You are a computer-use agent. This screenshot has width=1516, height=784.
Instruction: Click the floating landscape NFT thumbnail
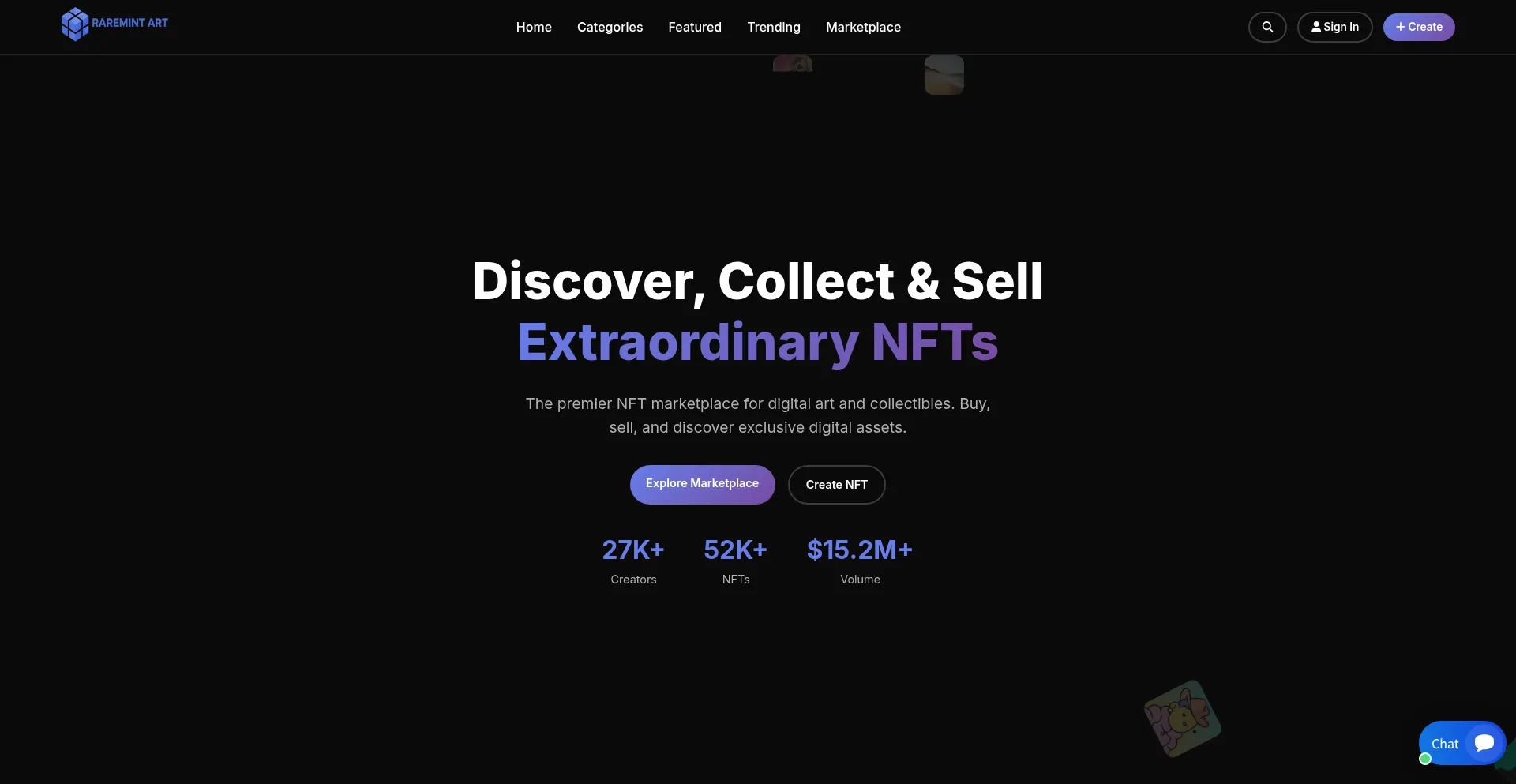pyautogui.click(x=944, y=75)
